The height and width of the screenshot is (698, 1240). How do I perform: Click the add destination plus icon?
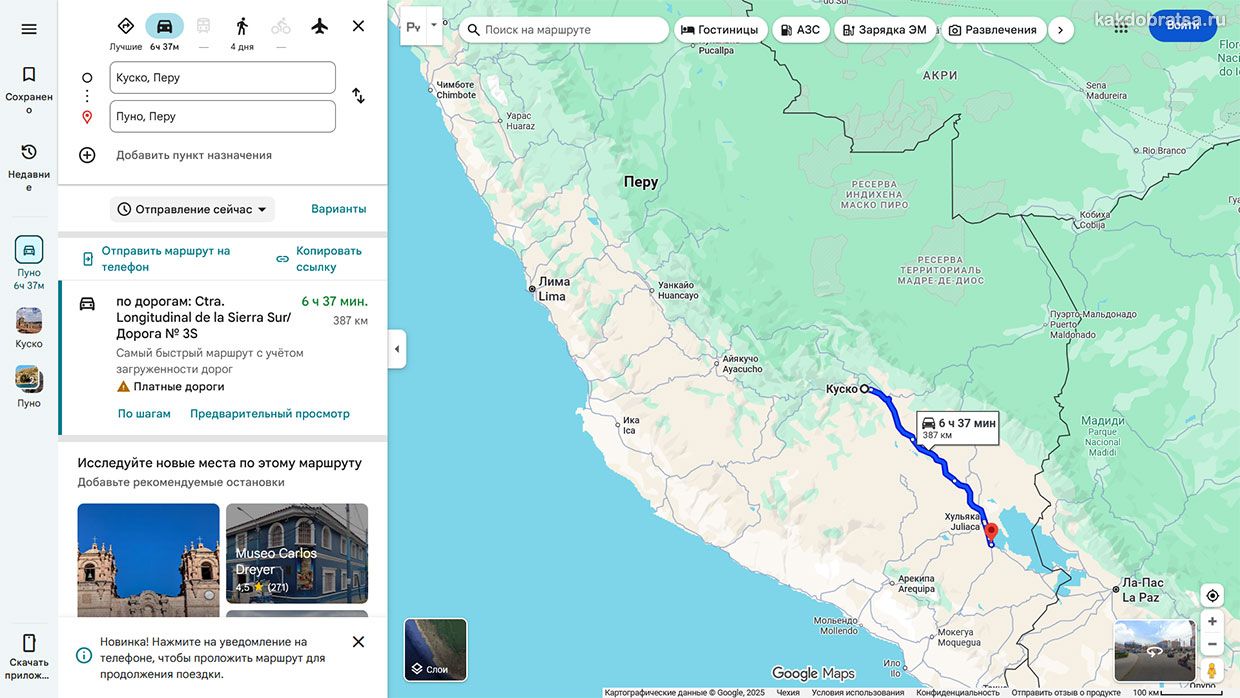87,155
